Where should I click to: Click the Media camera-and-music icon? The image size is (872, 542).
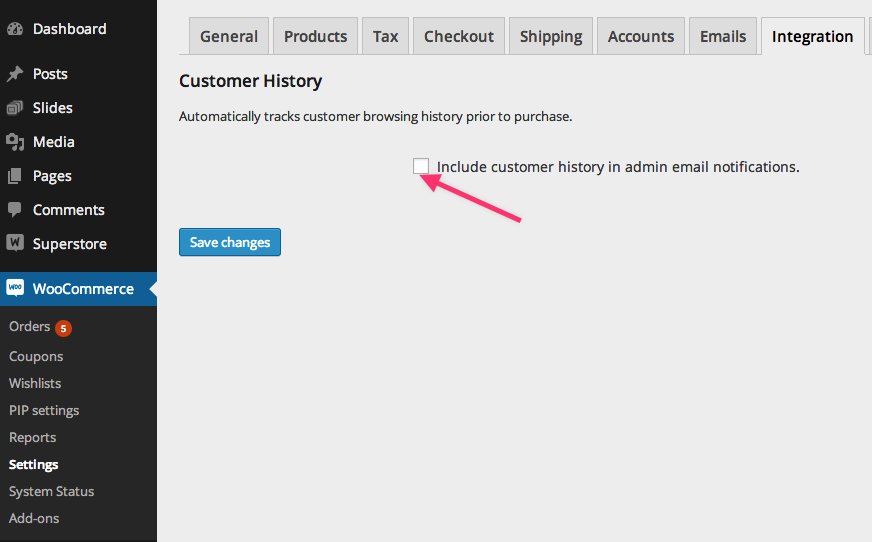point(15,142)
